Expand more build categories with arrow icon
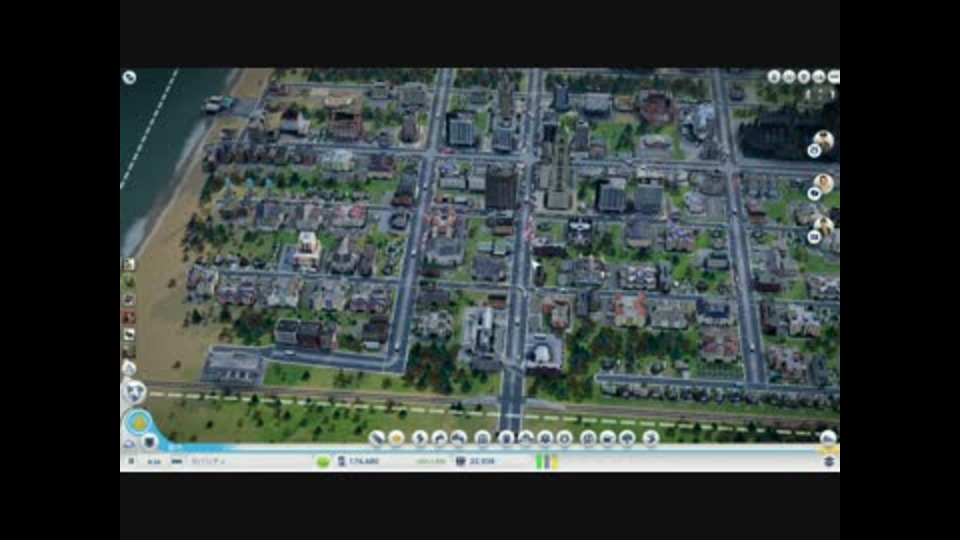960x540 pixels. click(x=651, y=438)
